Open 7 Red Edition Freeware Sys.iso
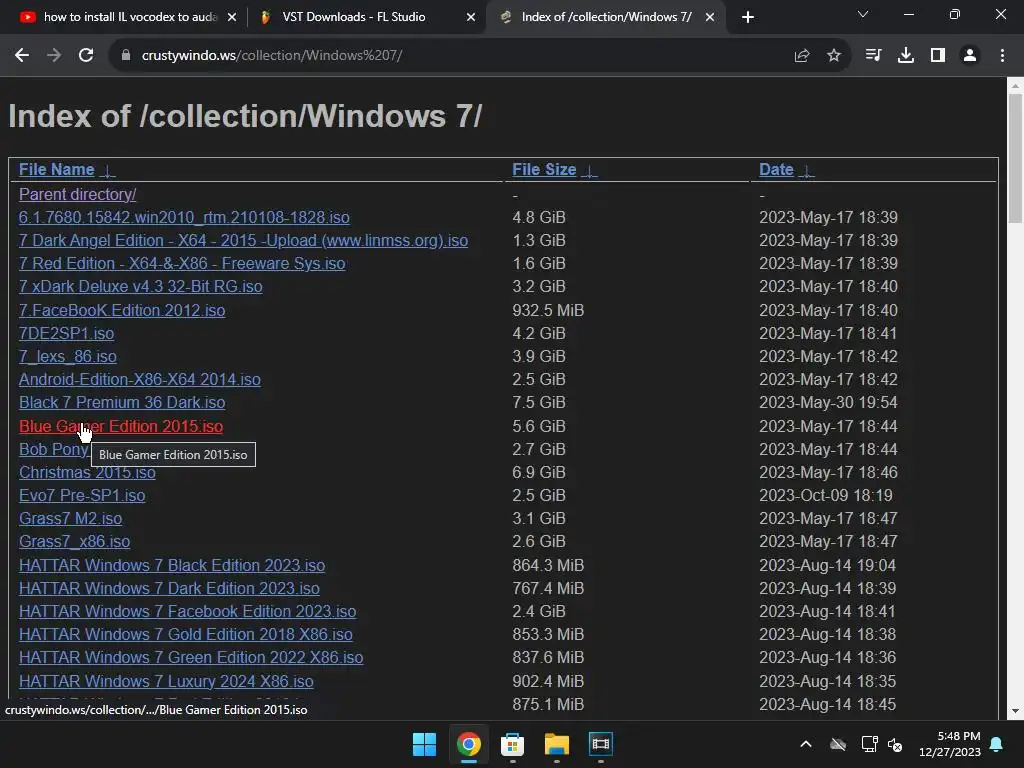The height and width of the screenshot is (768, 1024). [x=182, y=264]
